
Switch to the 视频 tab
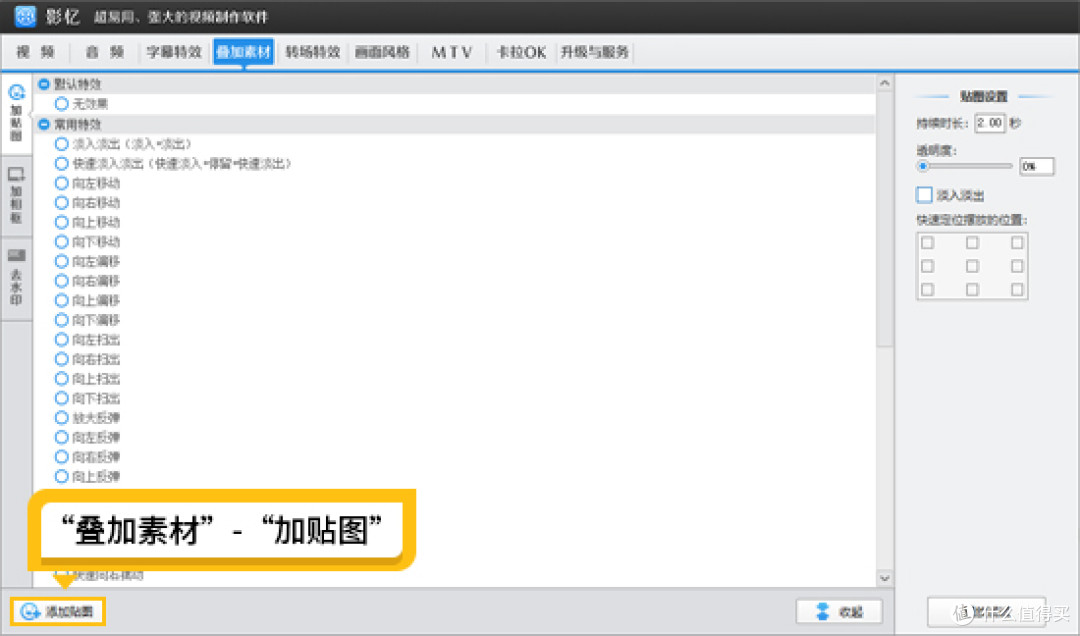35,52
